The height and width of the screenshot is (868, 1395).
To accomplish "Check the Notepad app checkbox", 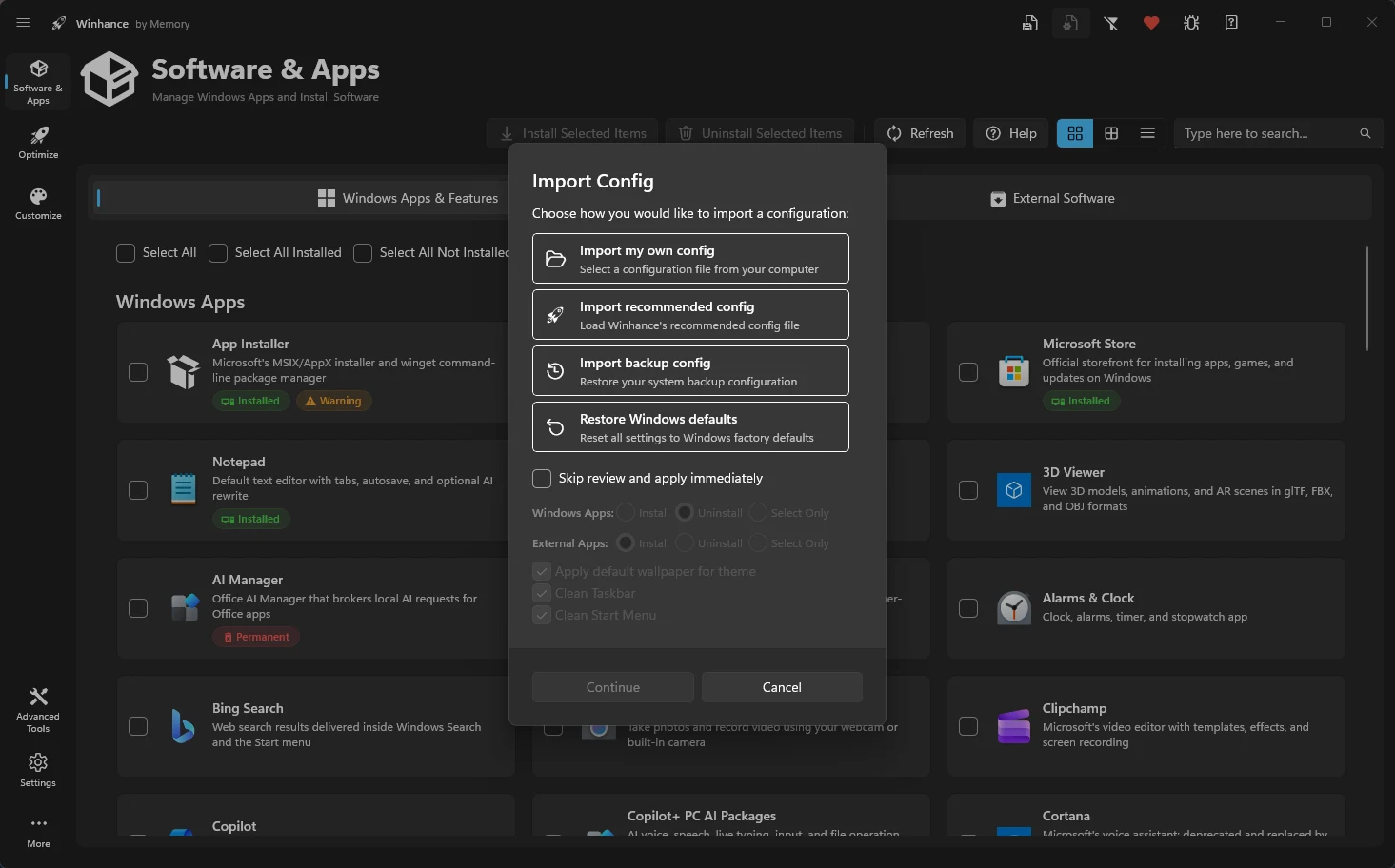I will [x=138, y=490].
